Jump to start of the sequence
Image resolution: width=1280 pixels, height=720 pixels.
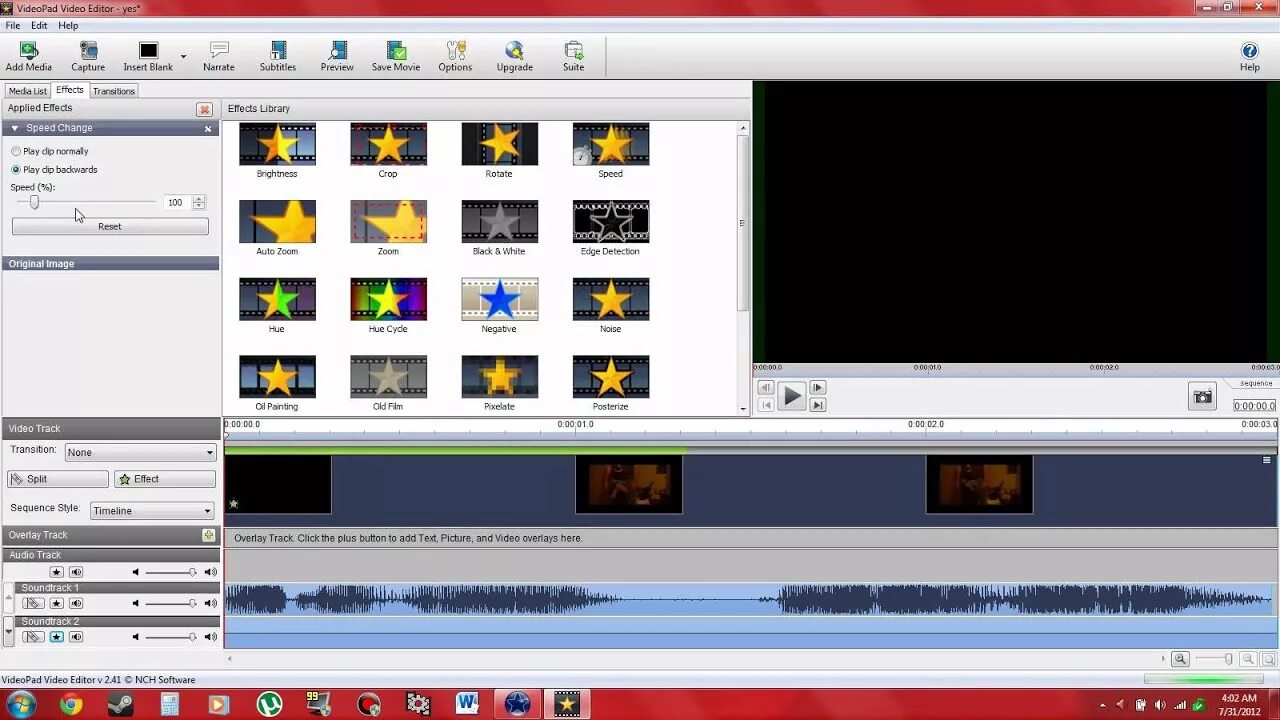point(765,405)
